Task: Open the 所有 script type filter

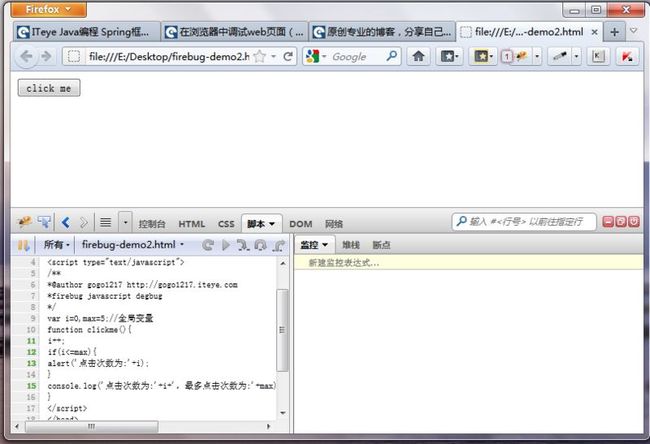Action: pyautogui.click(x=56, y=245)
